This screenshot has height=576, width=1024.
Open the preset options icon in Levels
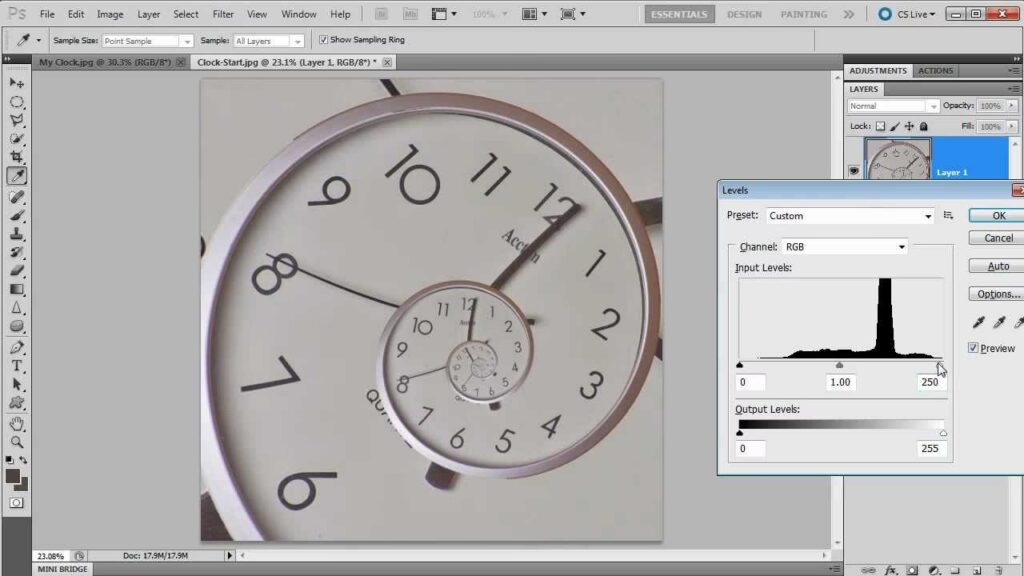click(948, 215)
